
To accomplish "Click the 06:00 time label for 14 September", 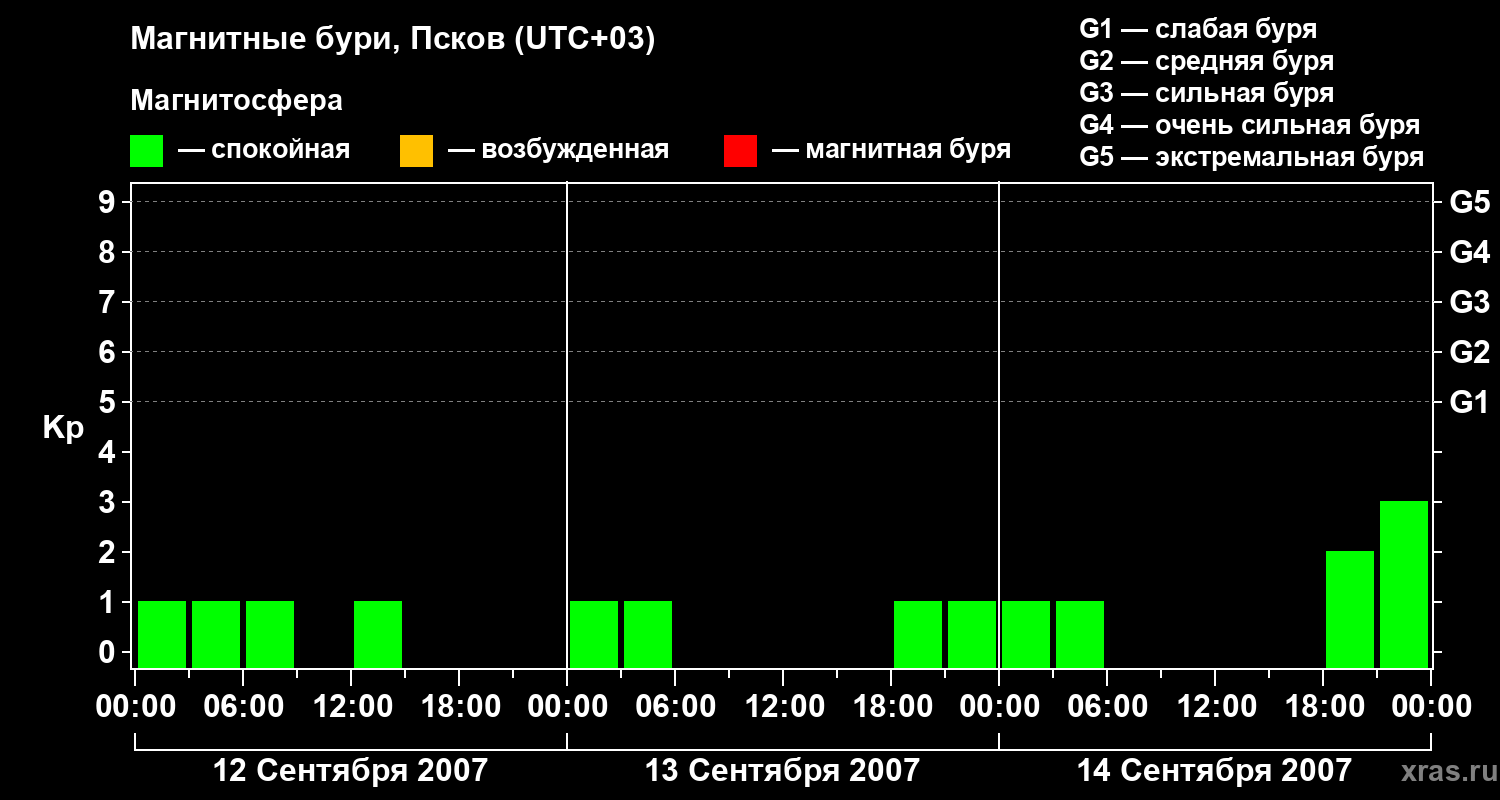I will pos(1107,707).
